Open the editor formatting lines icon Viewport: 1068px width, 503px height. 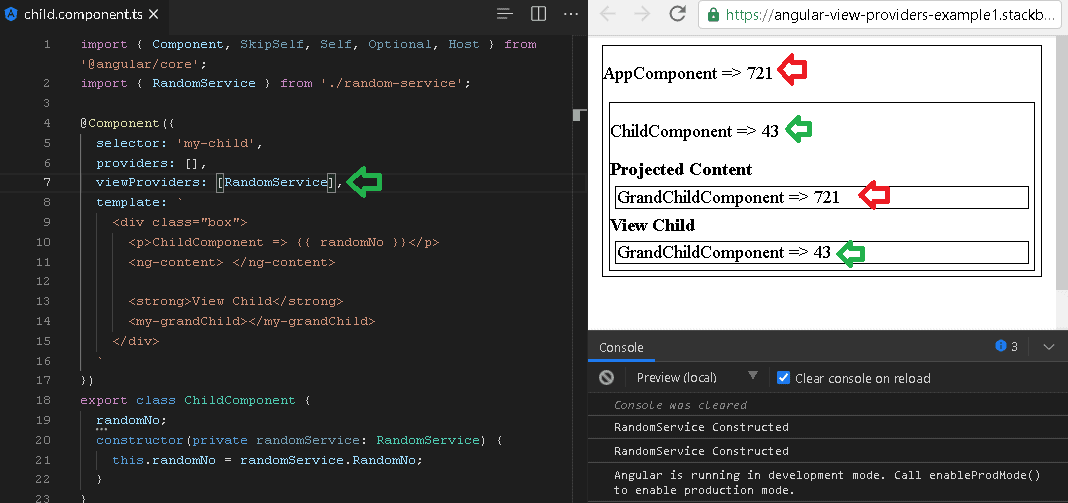click(504, 14)
